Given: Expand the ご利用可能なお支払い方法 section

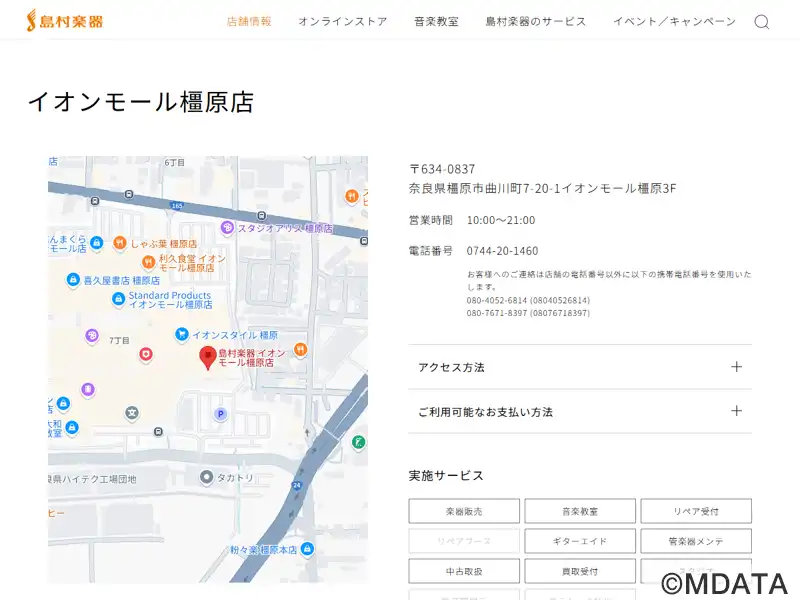Looking at the screenshot, I should pos(580,411).
